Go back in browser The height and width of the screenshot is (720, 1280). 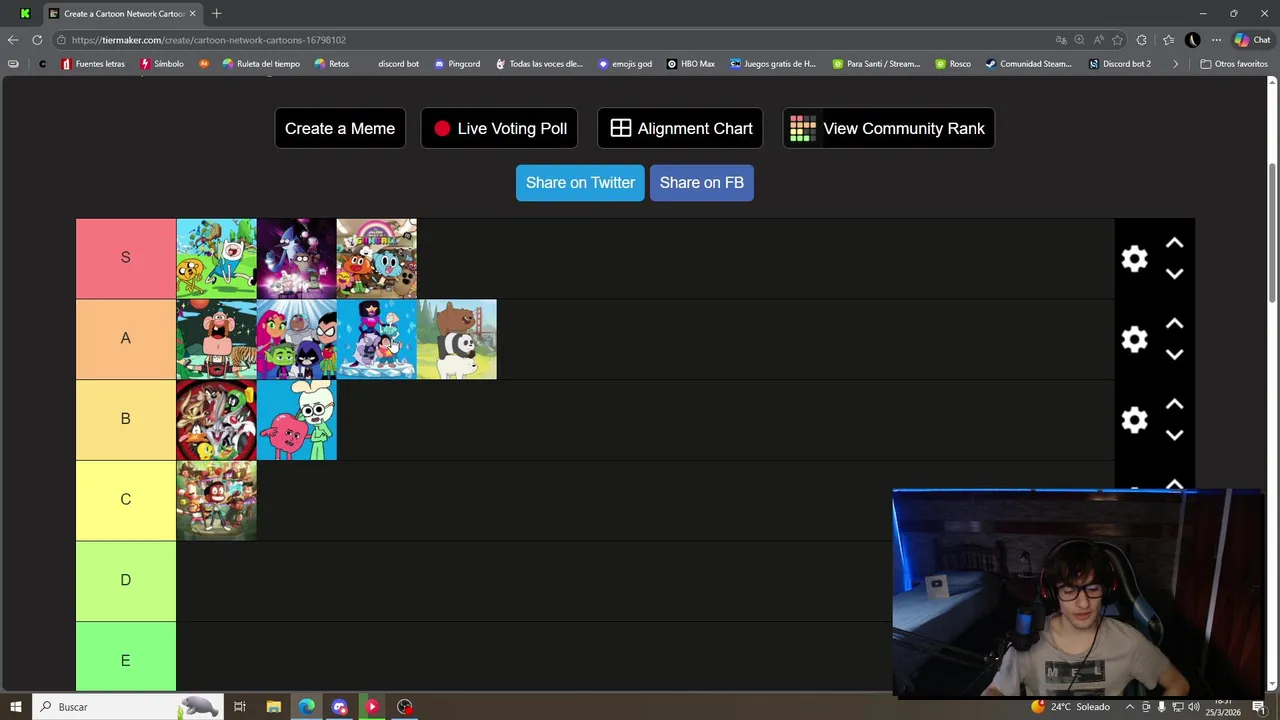point(12,40)
